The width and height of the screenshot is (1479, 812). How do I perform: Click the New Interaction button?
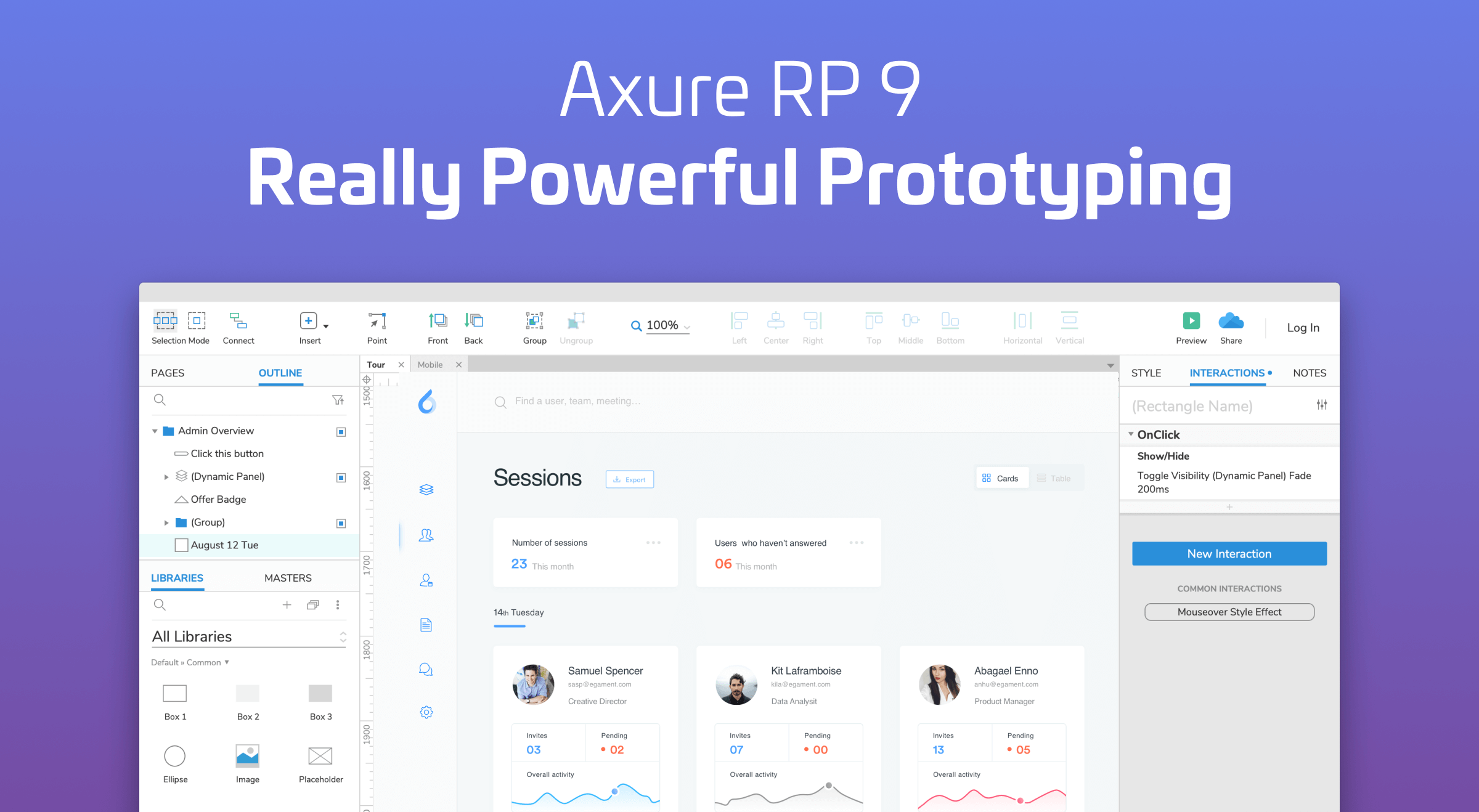1228,554
